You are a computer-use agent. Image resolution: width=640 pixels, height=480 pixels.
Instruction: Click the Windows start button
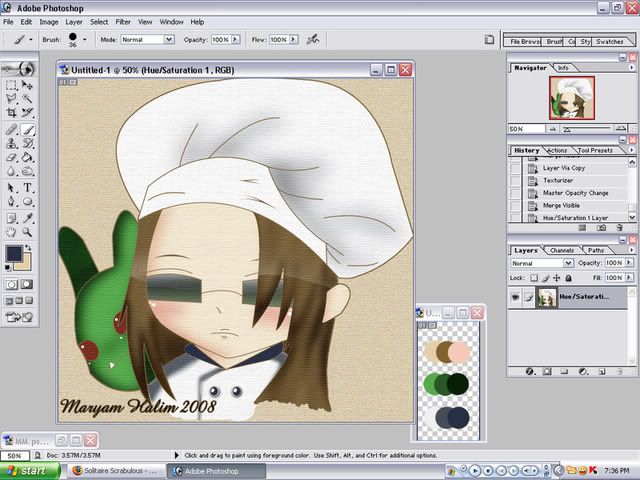pyautogui.click(x=30, y=471)
